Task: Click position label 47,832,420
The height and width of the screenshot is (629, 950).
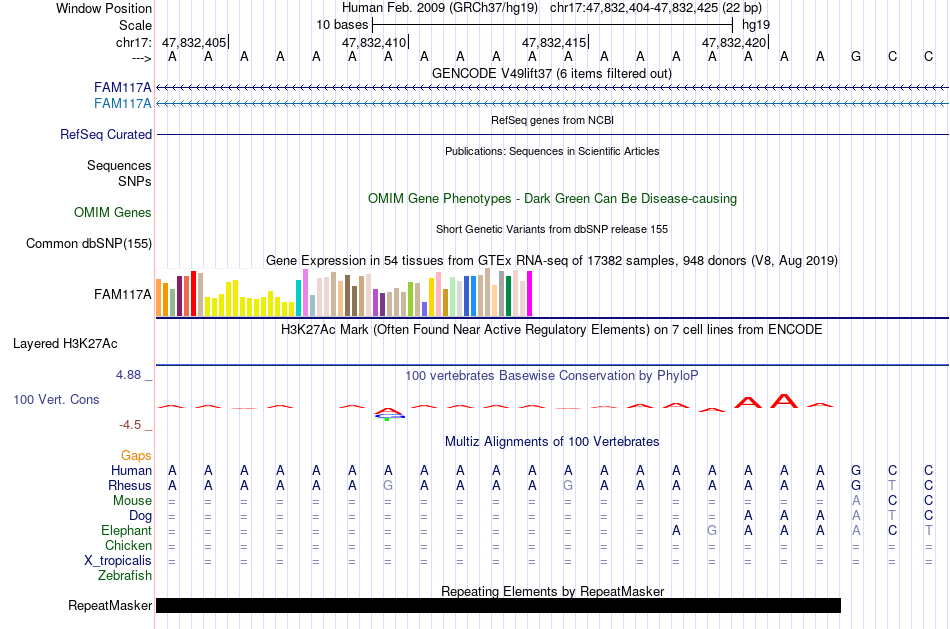Action: (734, 42)
